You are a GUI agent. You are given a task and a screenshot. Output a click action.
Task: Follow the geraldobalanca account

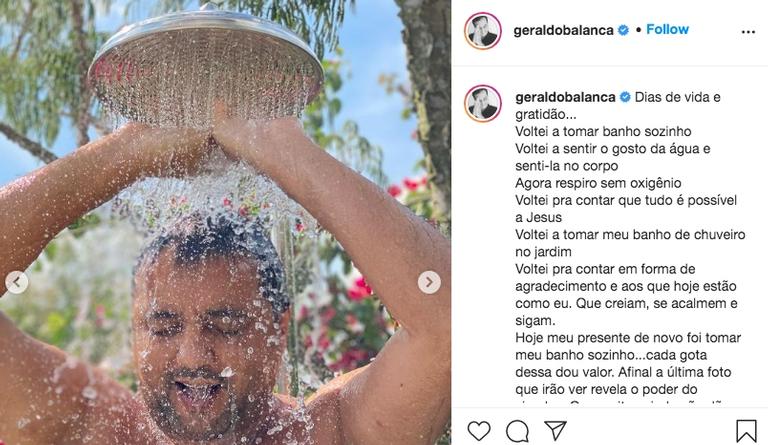click(x=667, y=29)
